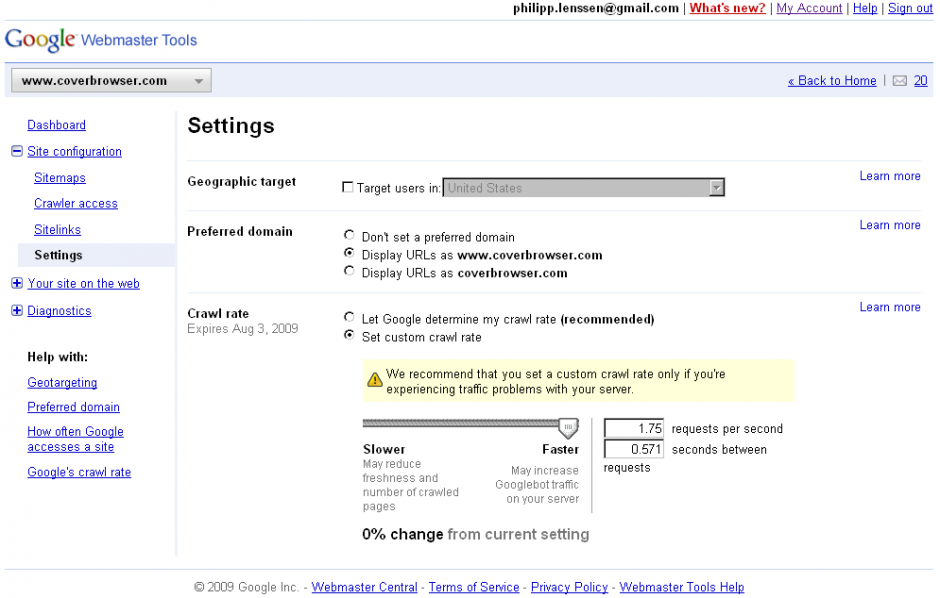The height and width of the screenshot is (598, 940).
Task: Open Geotargeting help link
Action: (62, 382)
